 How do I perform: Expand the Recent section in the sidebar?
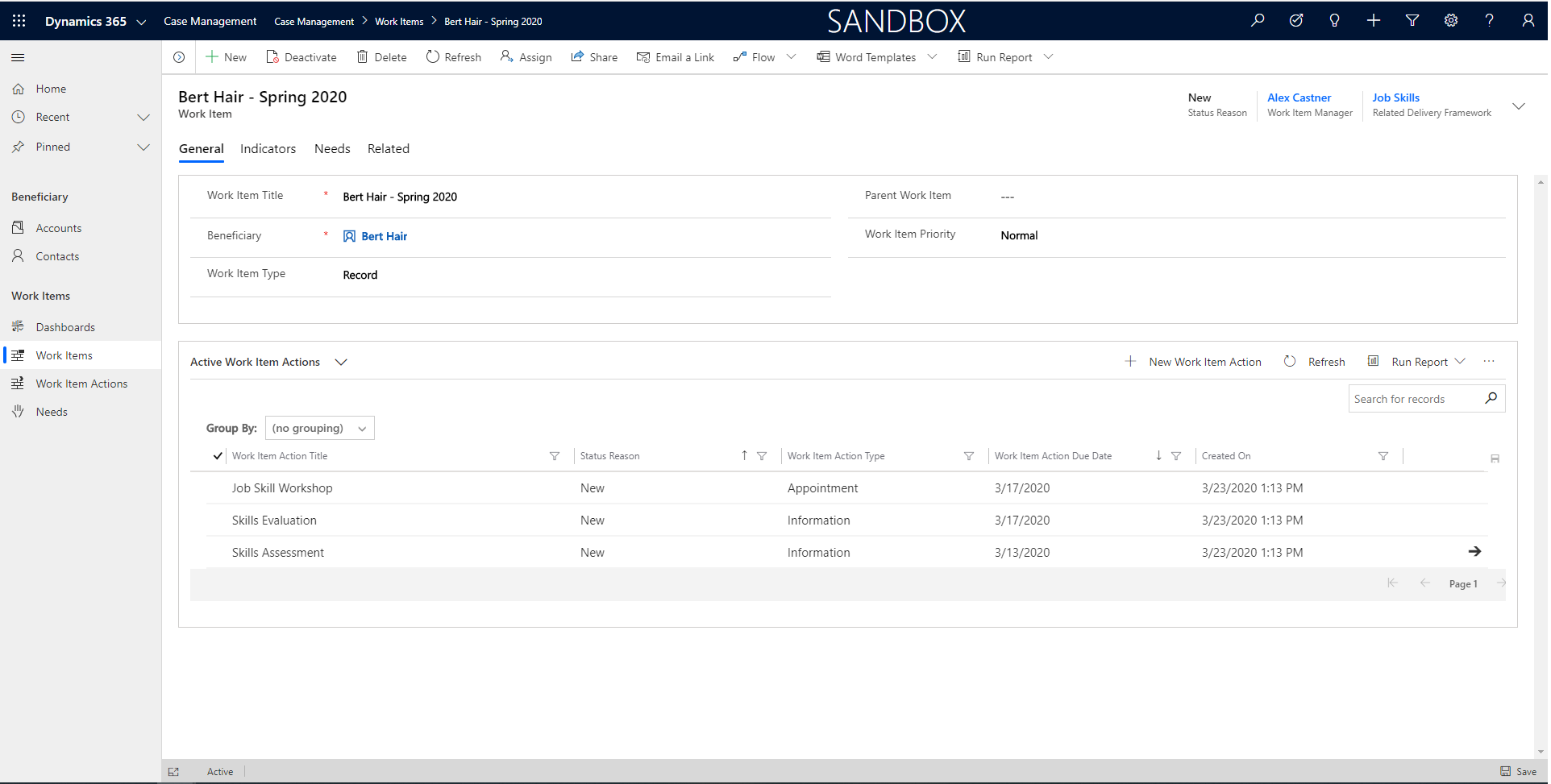click(x=143, y=117)
